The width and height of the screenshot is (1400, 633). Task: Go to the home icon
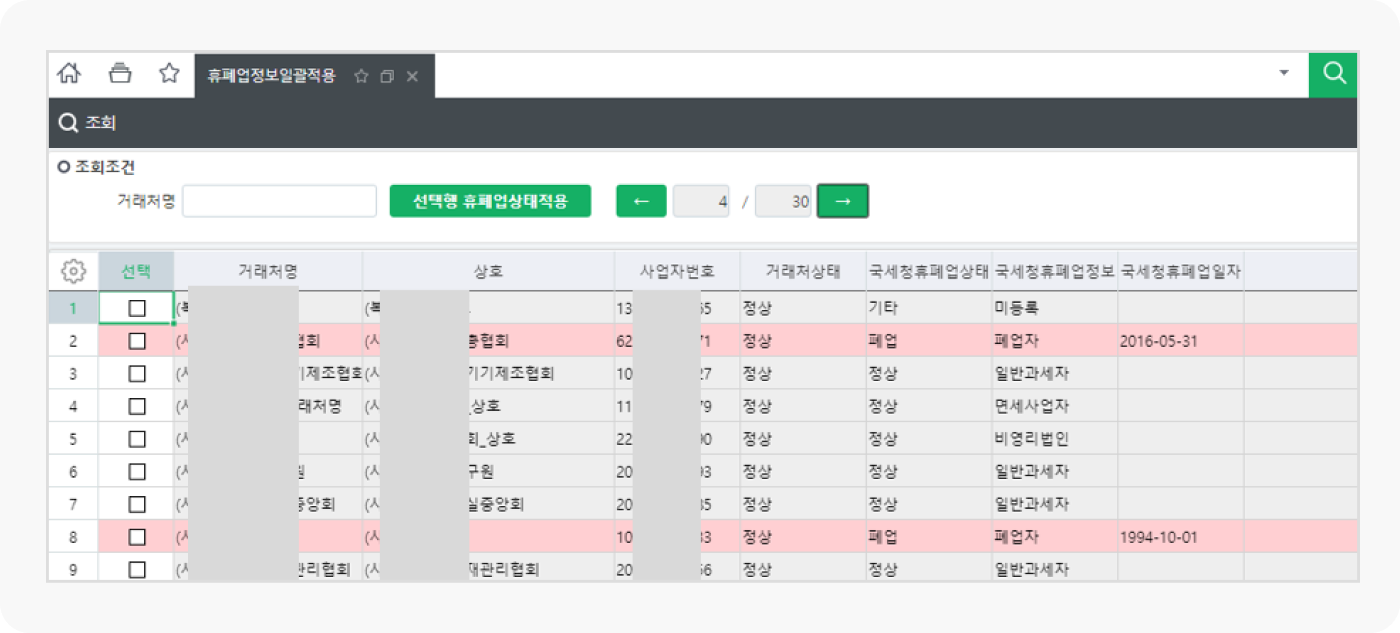point(69,73)
